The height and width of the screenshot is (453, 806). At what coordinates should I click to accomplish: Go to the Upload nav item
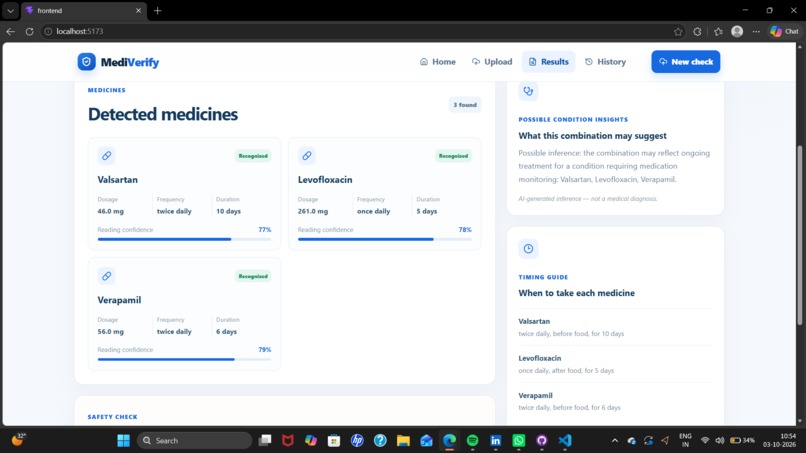point(492,62)
